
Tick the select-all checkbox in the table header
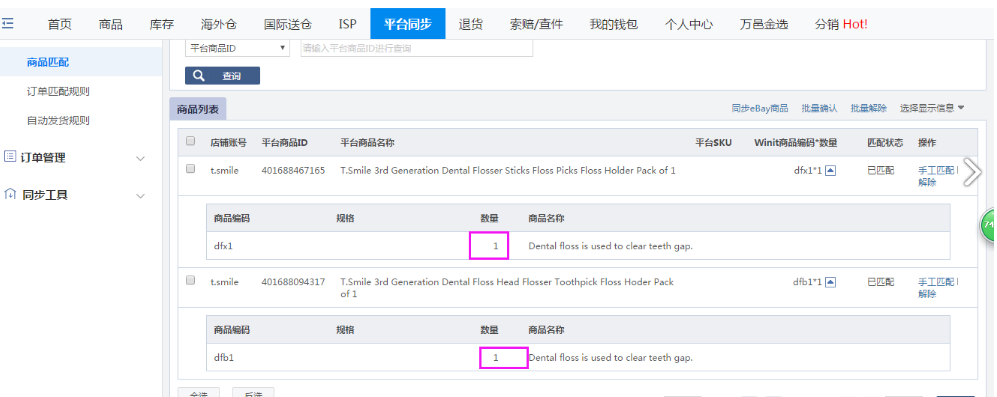190,141
